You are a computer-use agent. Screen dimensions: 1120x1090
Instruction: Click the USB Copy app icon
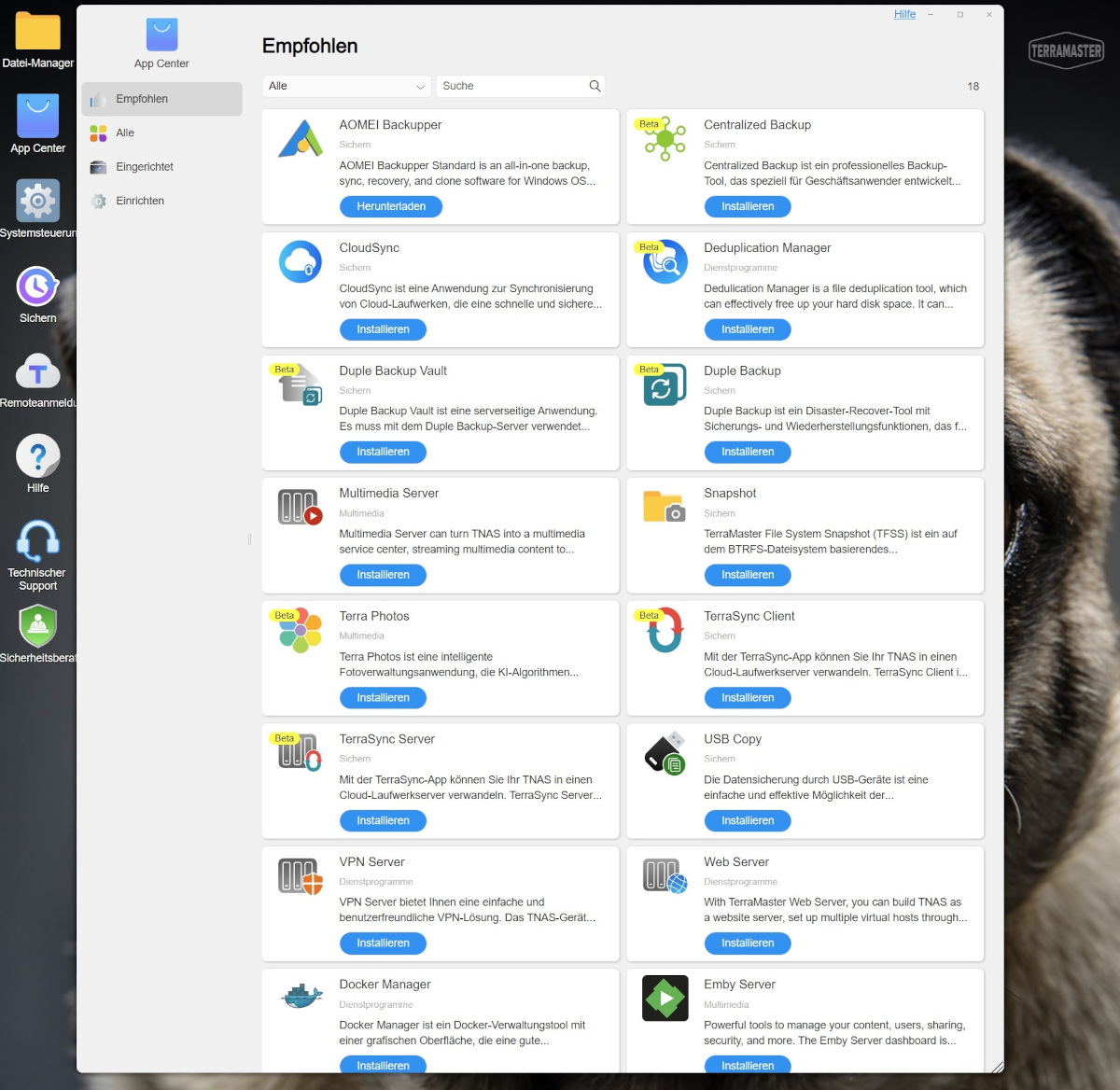[x=665, y=754]
